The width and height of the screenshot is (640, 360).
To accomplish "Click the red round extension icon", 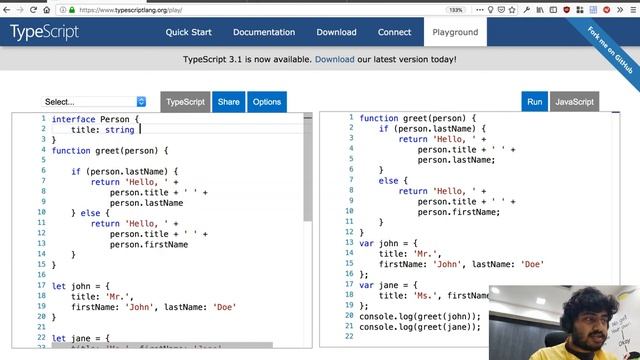I will click(x=607, y=10).
